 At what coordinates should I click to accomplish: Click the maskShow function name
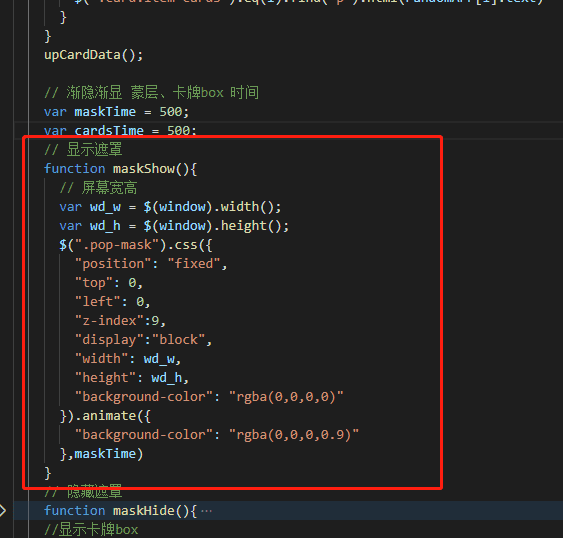click(x=144, y=168)
